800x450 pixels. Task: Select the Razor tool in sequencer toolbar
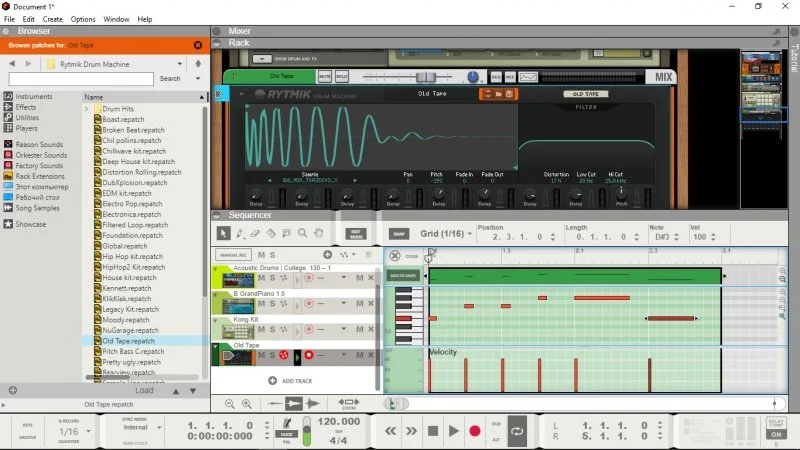point(271,233)
